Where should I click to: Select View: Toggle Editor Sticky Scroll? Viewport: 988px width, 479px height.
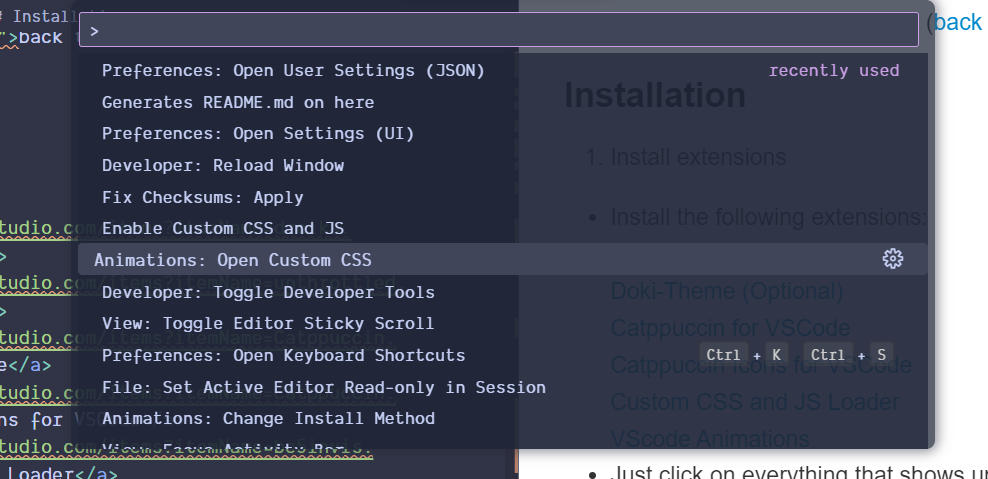(x=502, y=323)
